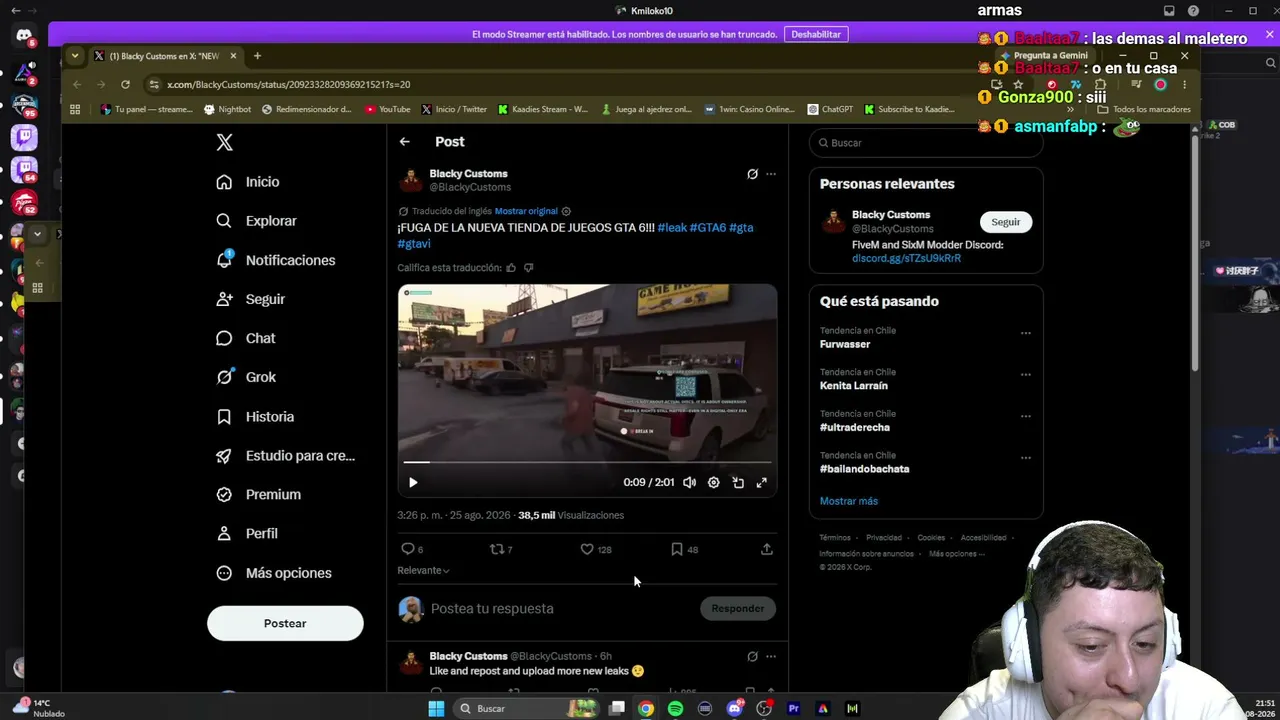
Task: Open the Nightbot bookmark
Action: (x=228, y=109)
